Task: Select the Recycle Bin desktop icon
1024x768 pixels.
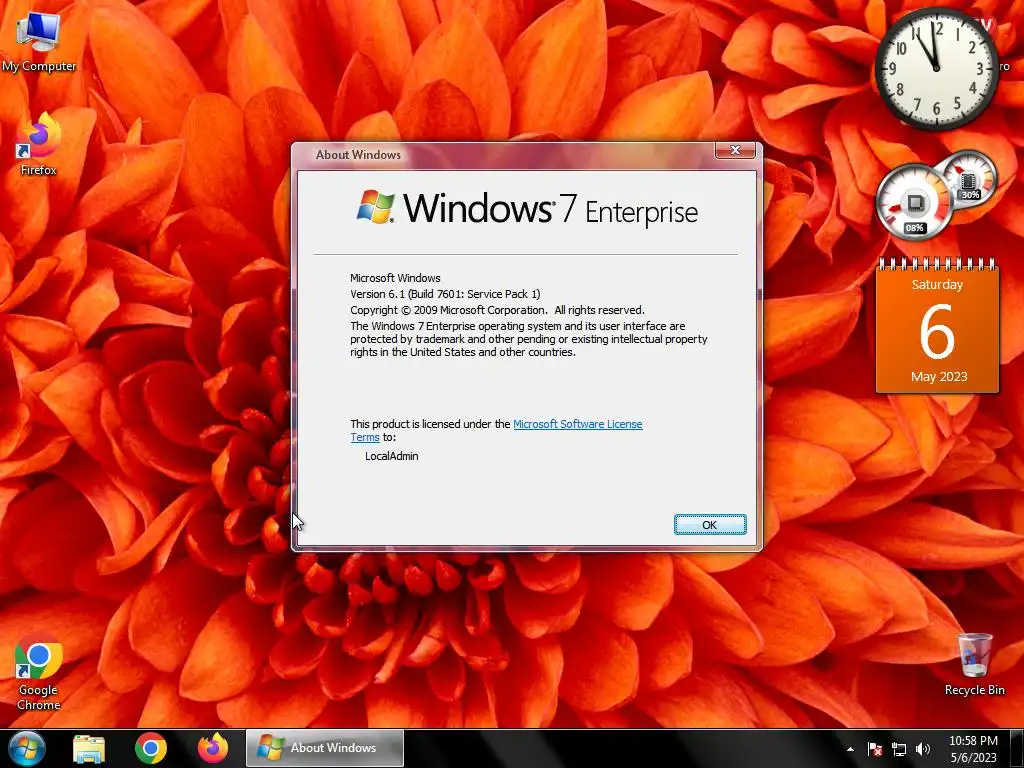Action: click(x=974, y=665)
